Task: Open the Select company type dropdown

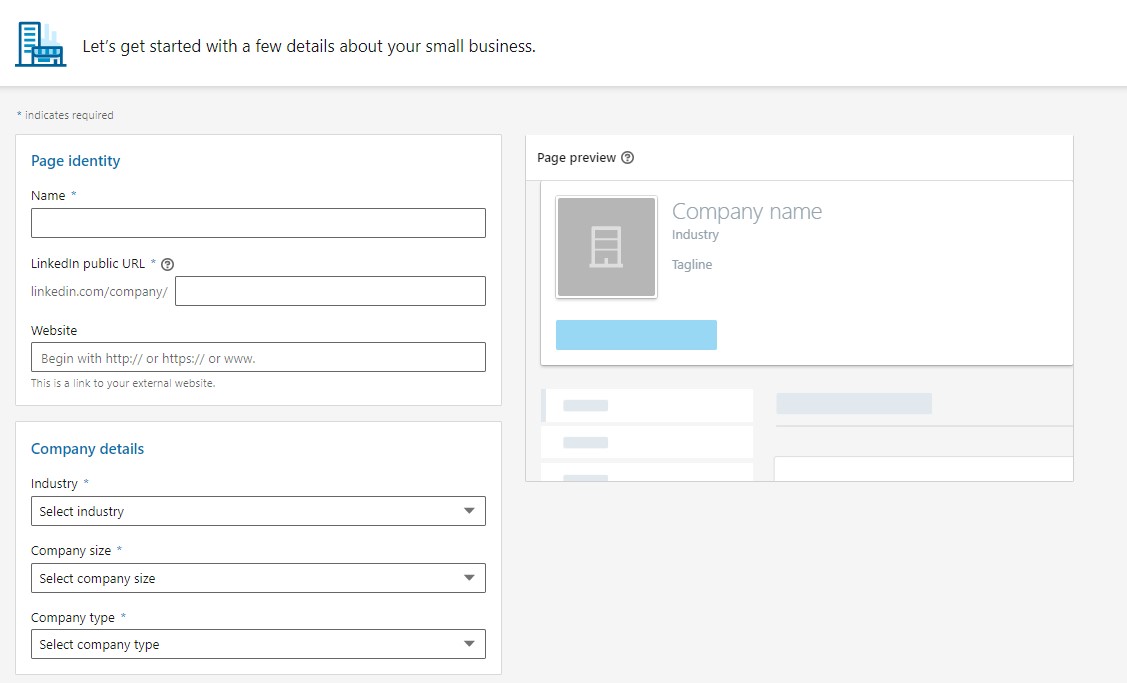Action: tap(258, 645)
